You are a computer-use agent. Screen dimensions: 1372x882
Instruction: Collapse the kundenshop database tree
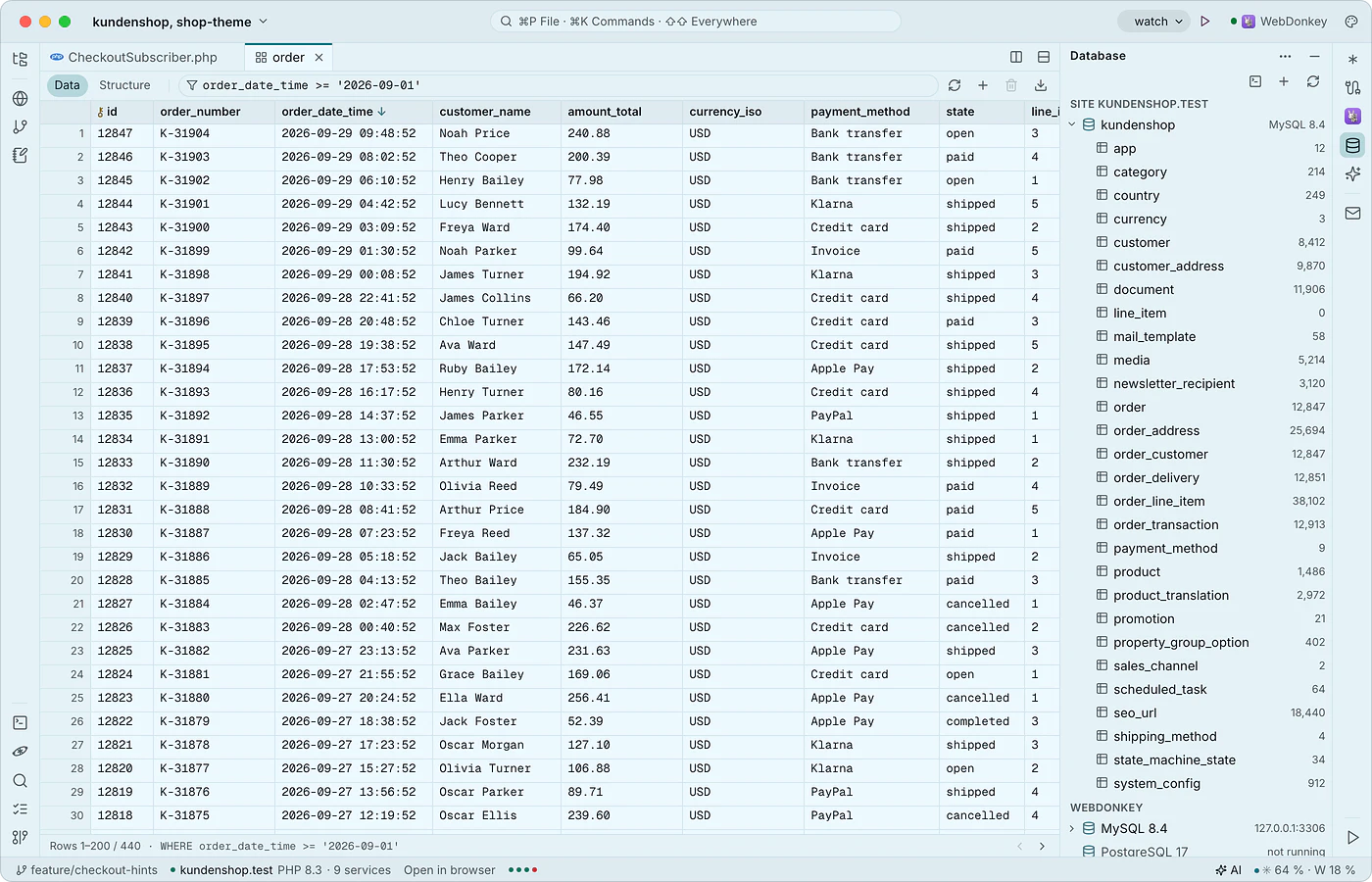click(x=1072, y=124)
